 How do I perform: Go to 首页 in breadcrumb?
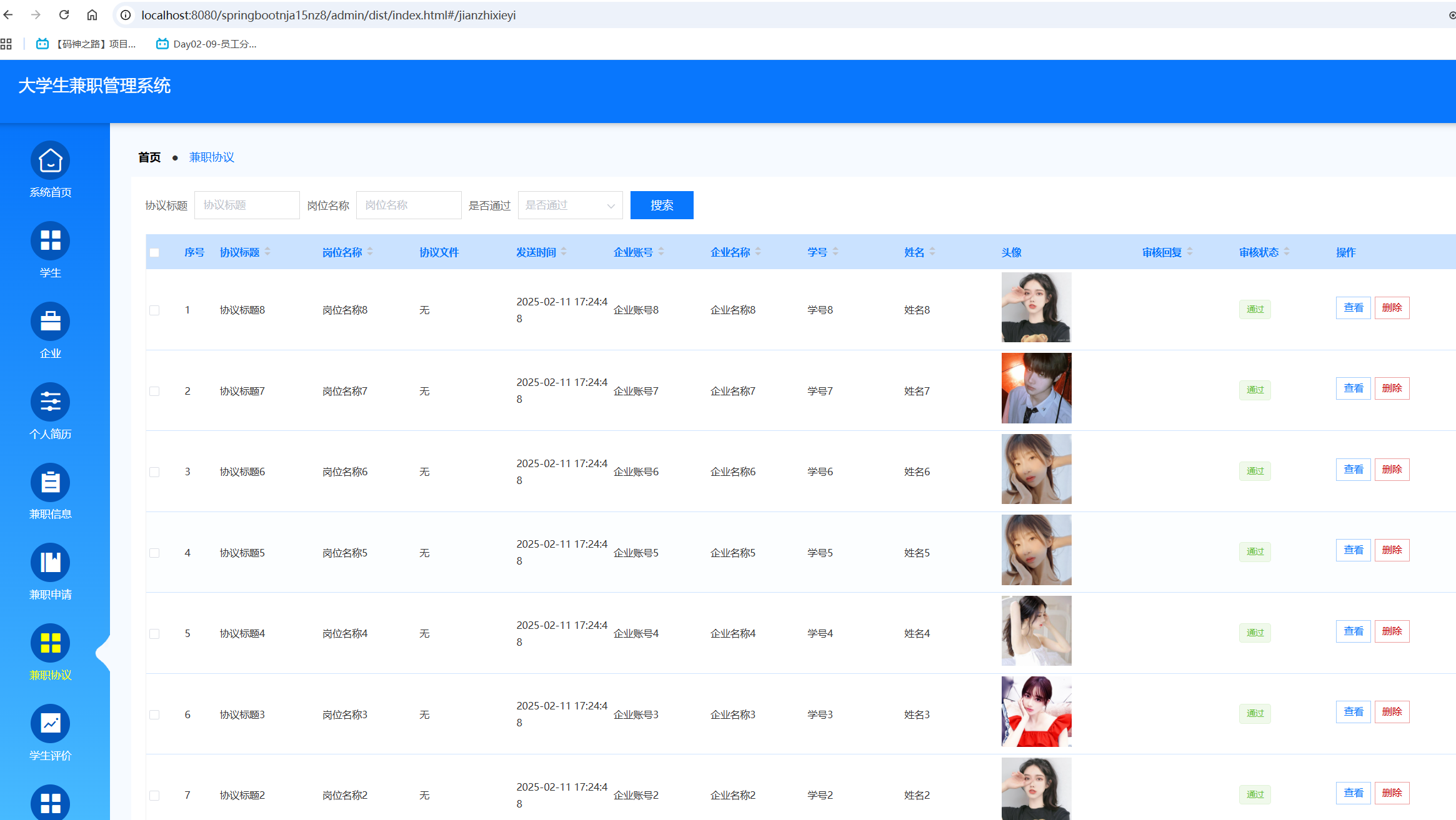(149, 157)
